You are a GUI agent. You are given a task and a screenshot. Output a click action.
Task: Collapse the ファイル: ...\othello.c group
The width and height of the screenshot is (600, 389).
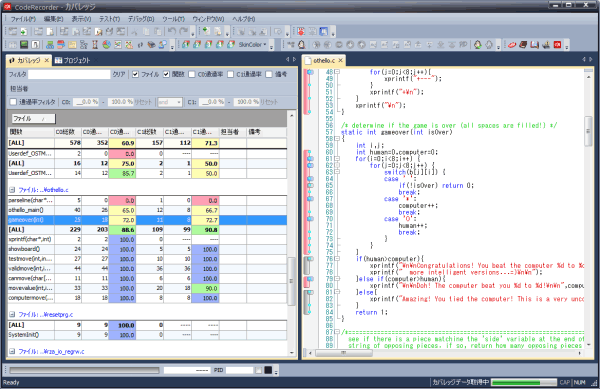coord(12,190)
